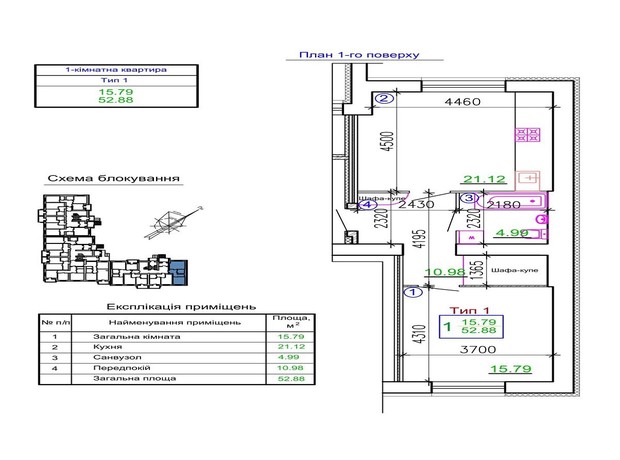The height and width of the screenshot is (460, 620).
Task: Select room marker circle 2
Action: (384, 98)
